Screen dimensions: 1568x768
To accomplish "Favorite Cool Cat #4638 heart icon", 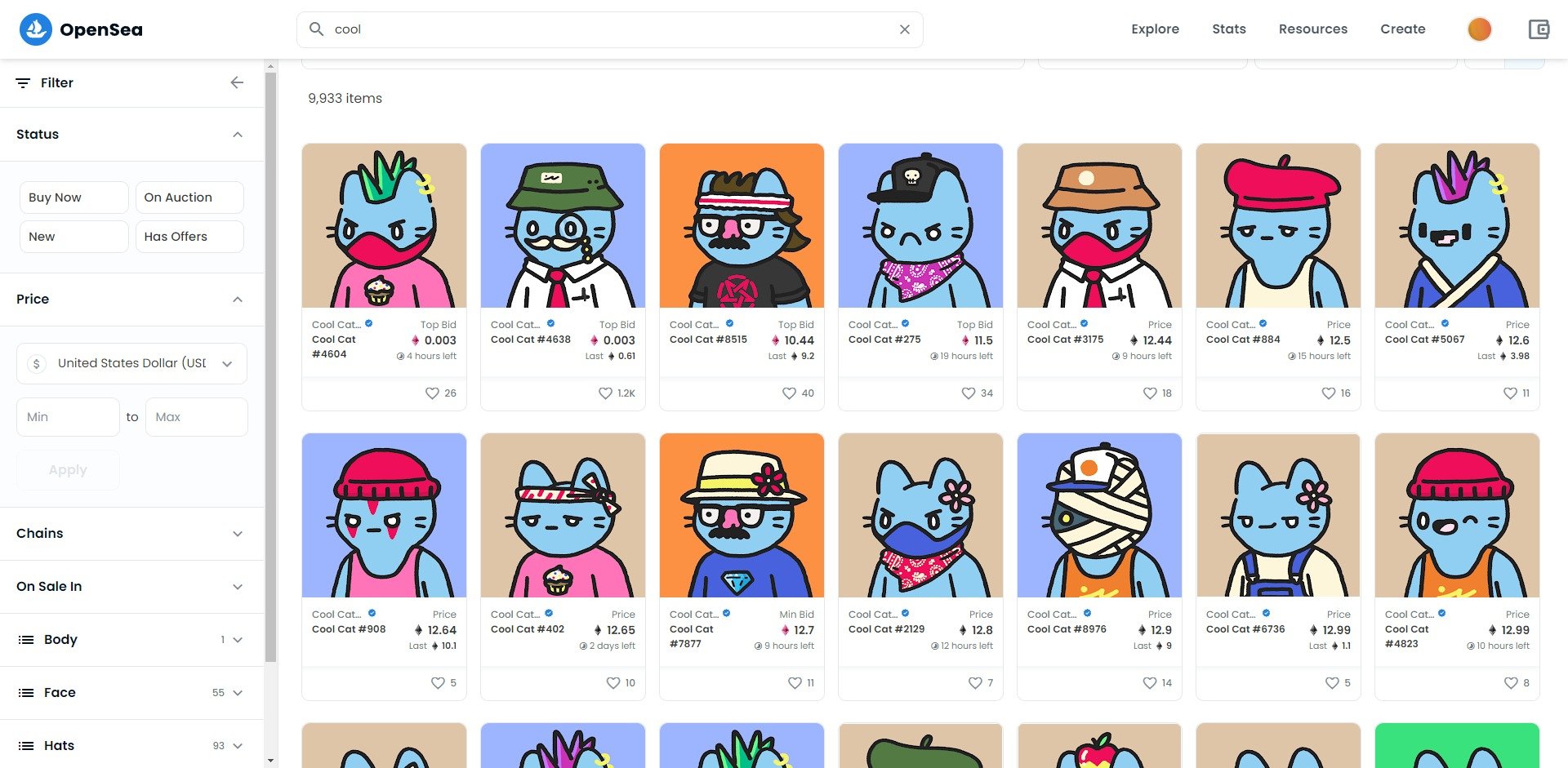I will [605, 393].
